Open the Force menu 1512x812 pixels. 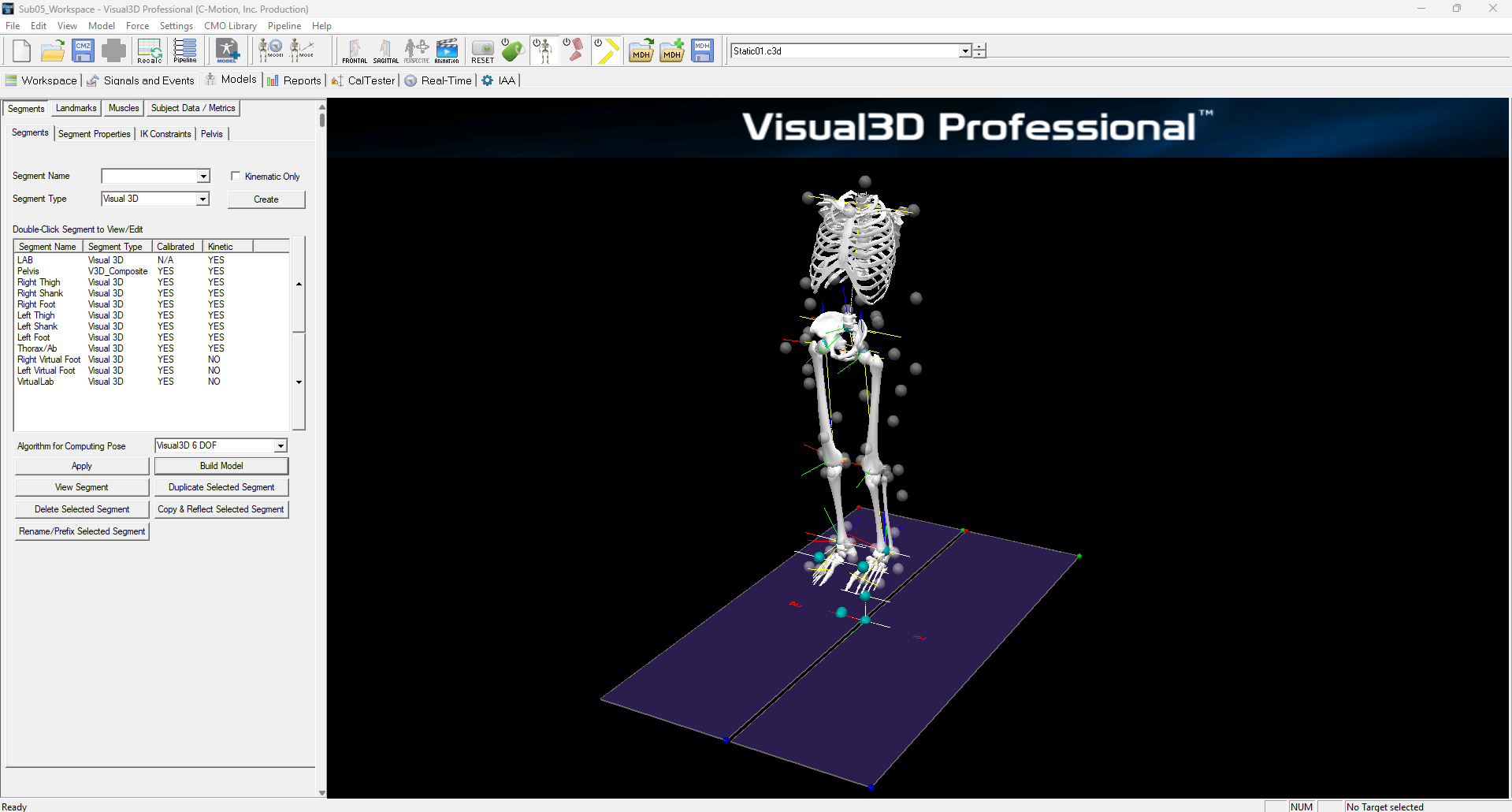(x=137, y=25)
